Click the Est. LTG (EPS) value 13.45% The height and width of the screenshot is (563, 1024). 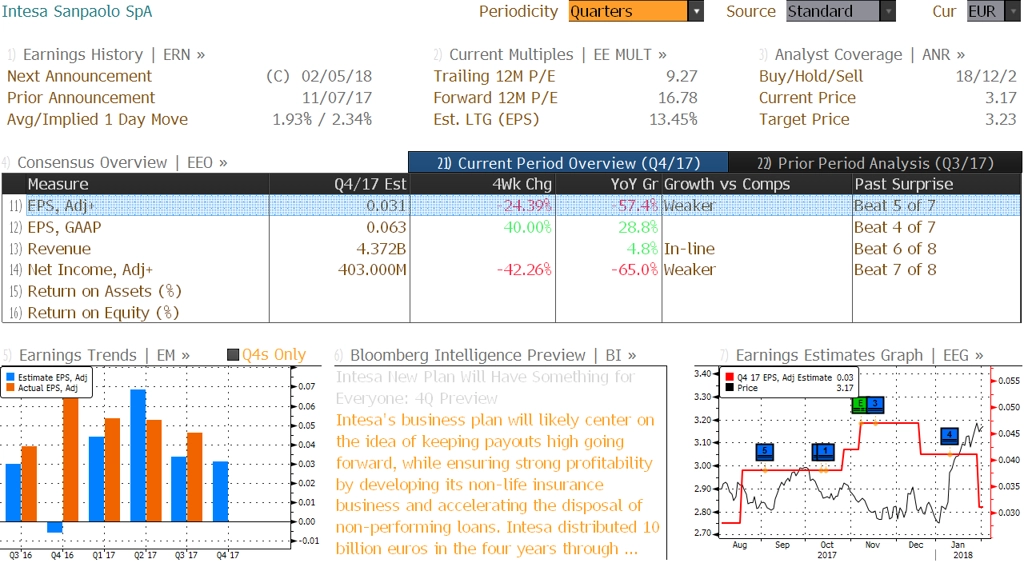(673, 119)
